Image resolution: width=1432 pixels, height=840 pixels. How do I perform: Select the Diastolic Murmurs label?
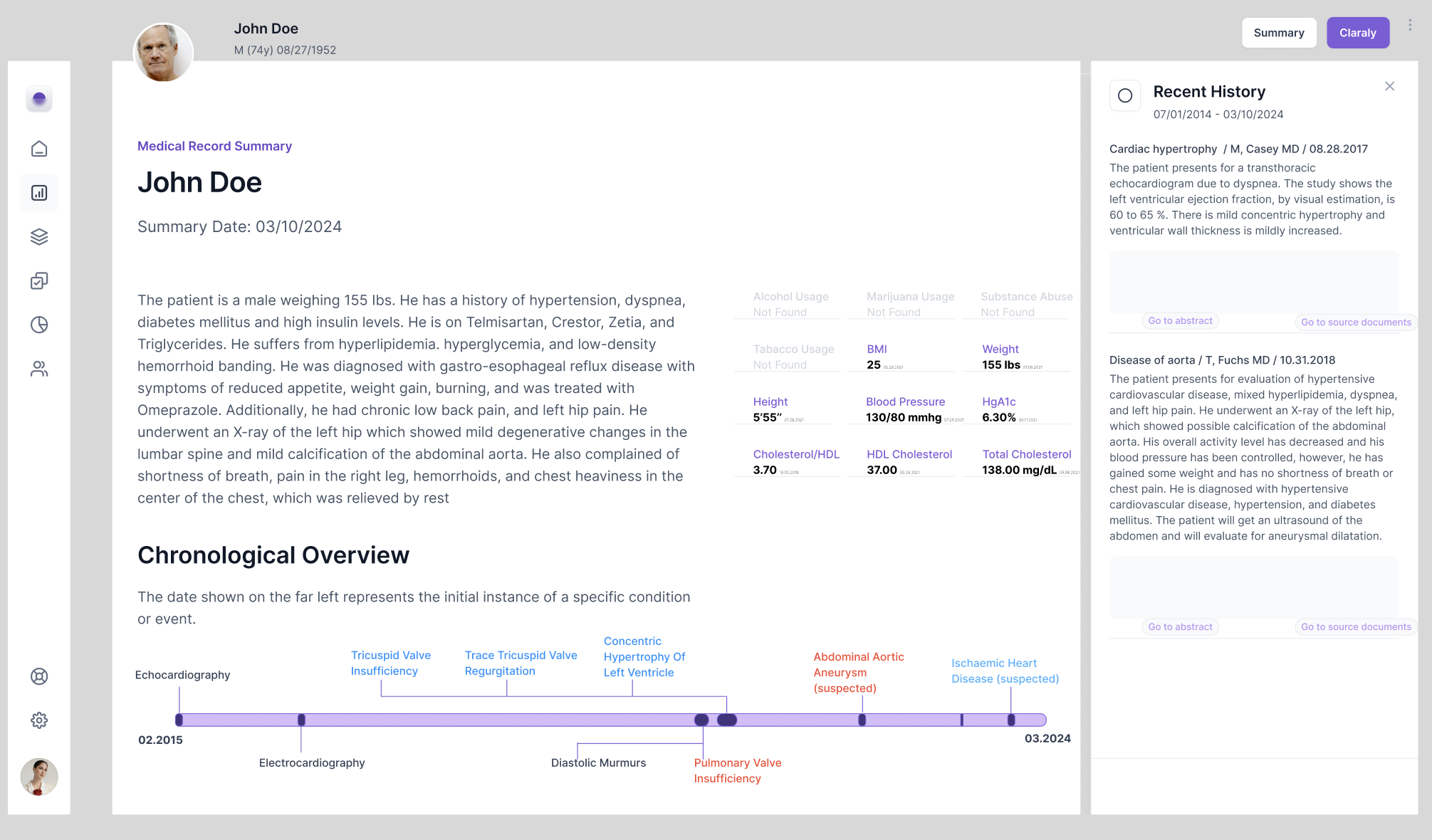598,763
